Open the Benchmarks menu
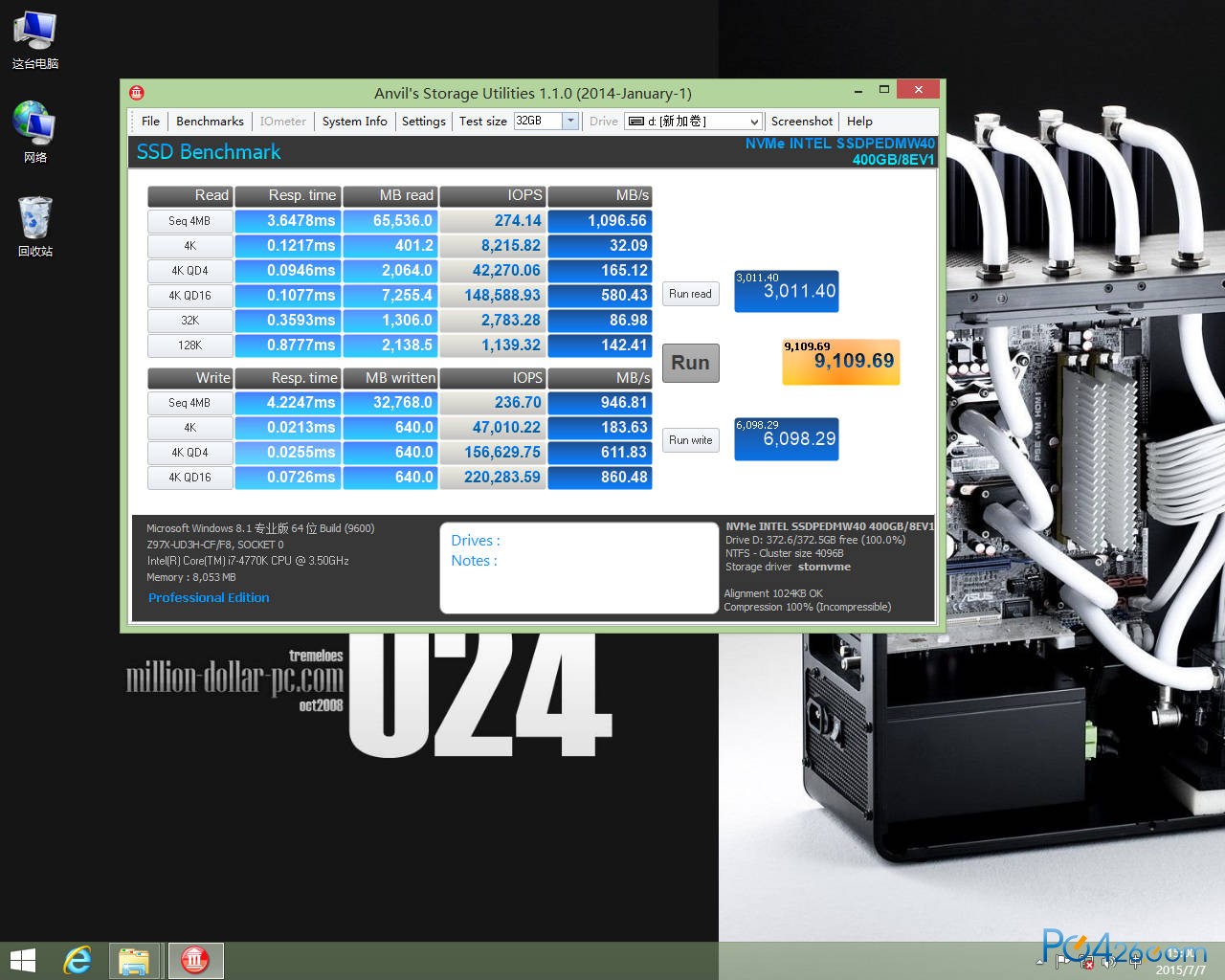This screenshot has width=1225, height=980. pos(210,122)
